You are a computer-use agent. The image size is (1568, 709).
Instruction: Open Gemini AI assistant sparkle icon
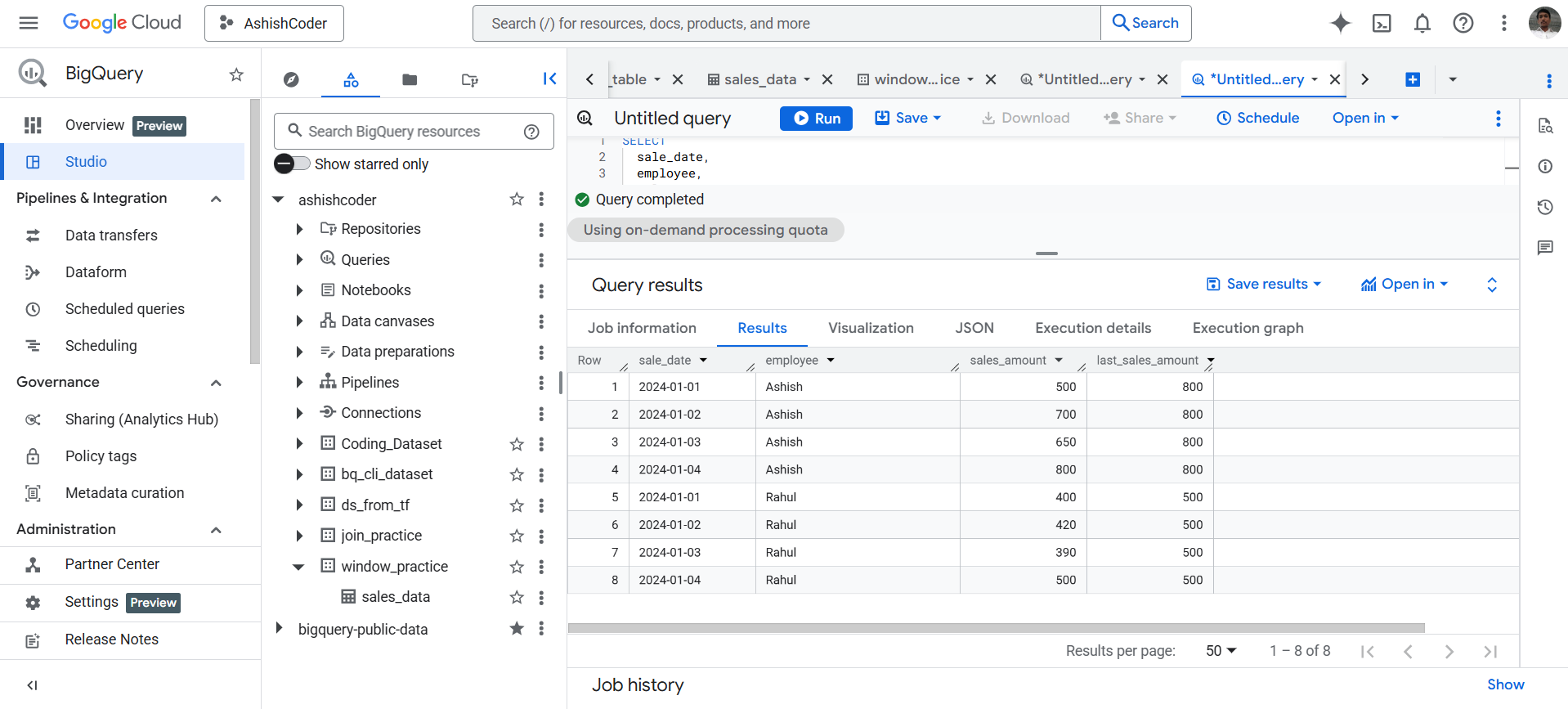click(1341, 23)
